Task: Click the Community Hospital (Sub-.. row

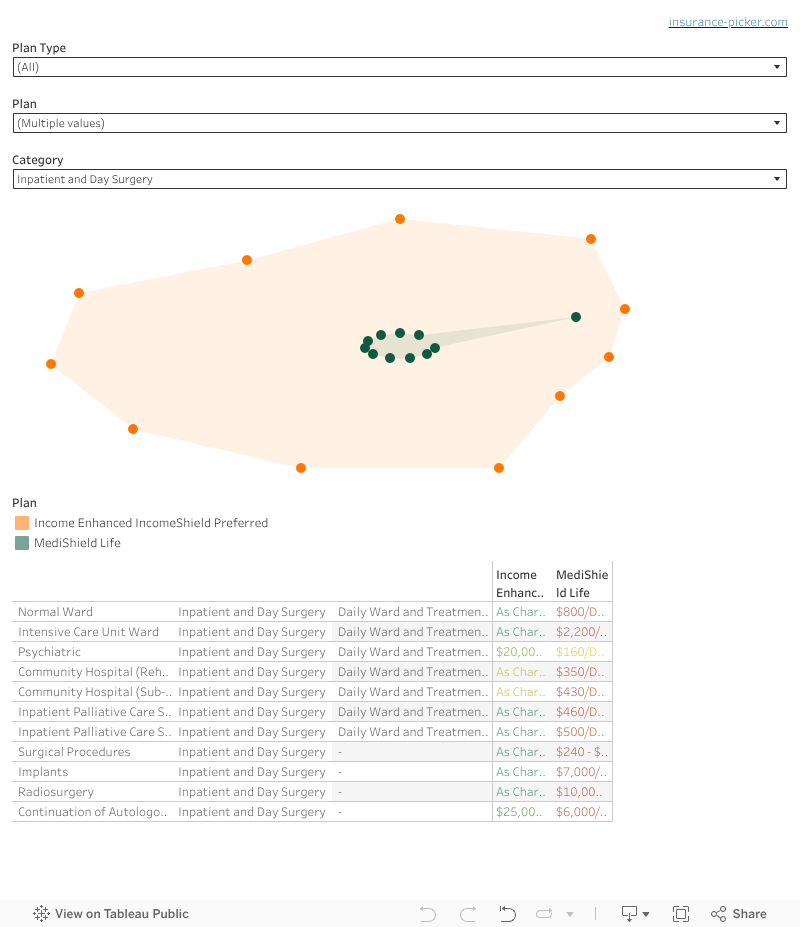Action: pyautogui.click(x=312, y=692)
